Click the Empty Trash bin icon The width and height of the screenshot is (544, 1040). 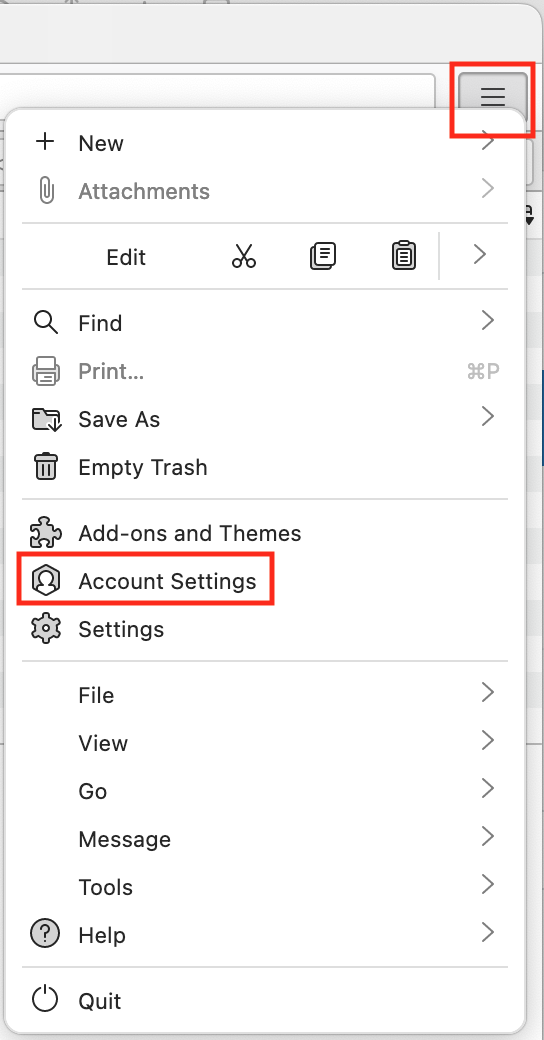pyautogui.click(x=46, y=467)
